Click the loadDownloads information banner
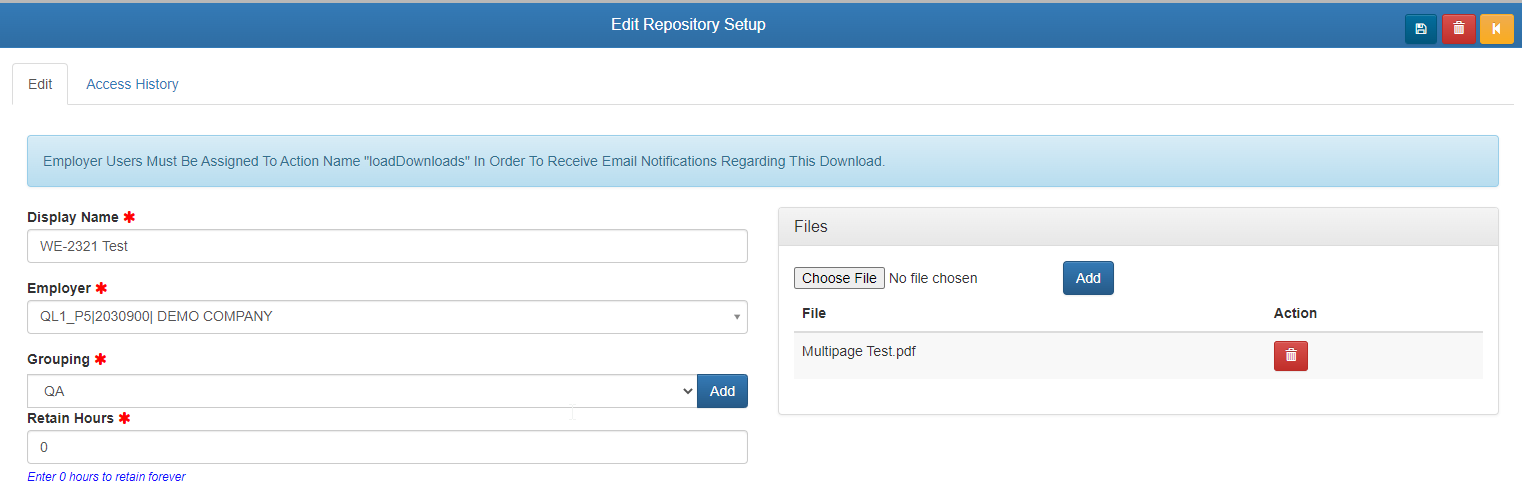The height and width of the screenshot is (502, 1522). 762,161
